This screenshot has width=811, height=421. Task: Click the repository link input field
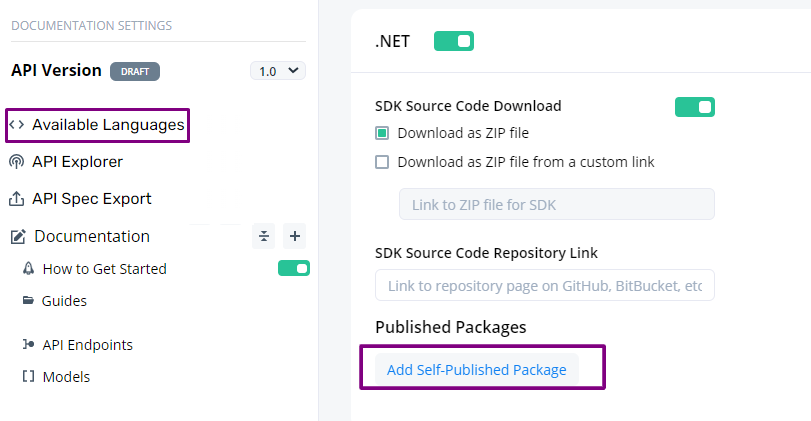click(x=545, y=285)
